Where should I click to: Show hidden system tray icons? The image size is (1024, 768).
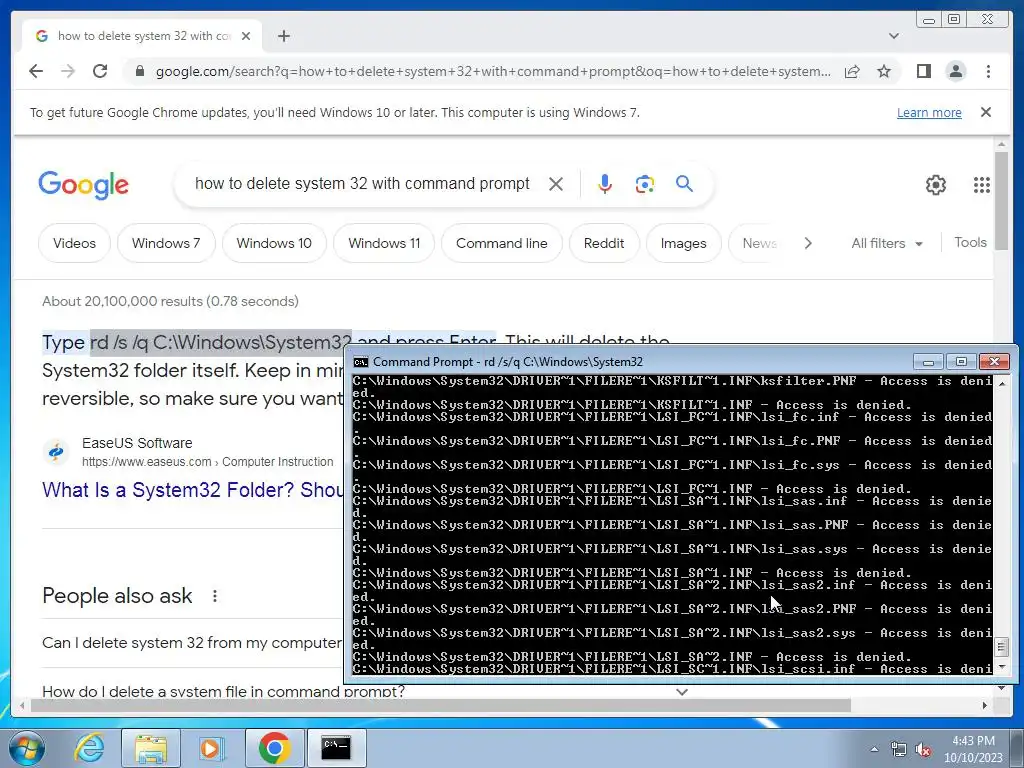click(x=874, y=749)
